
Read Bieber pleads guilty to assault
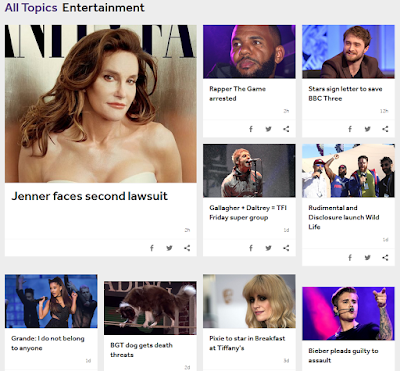coord(343,355)
